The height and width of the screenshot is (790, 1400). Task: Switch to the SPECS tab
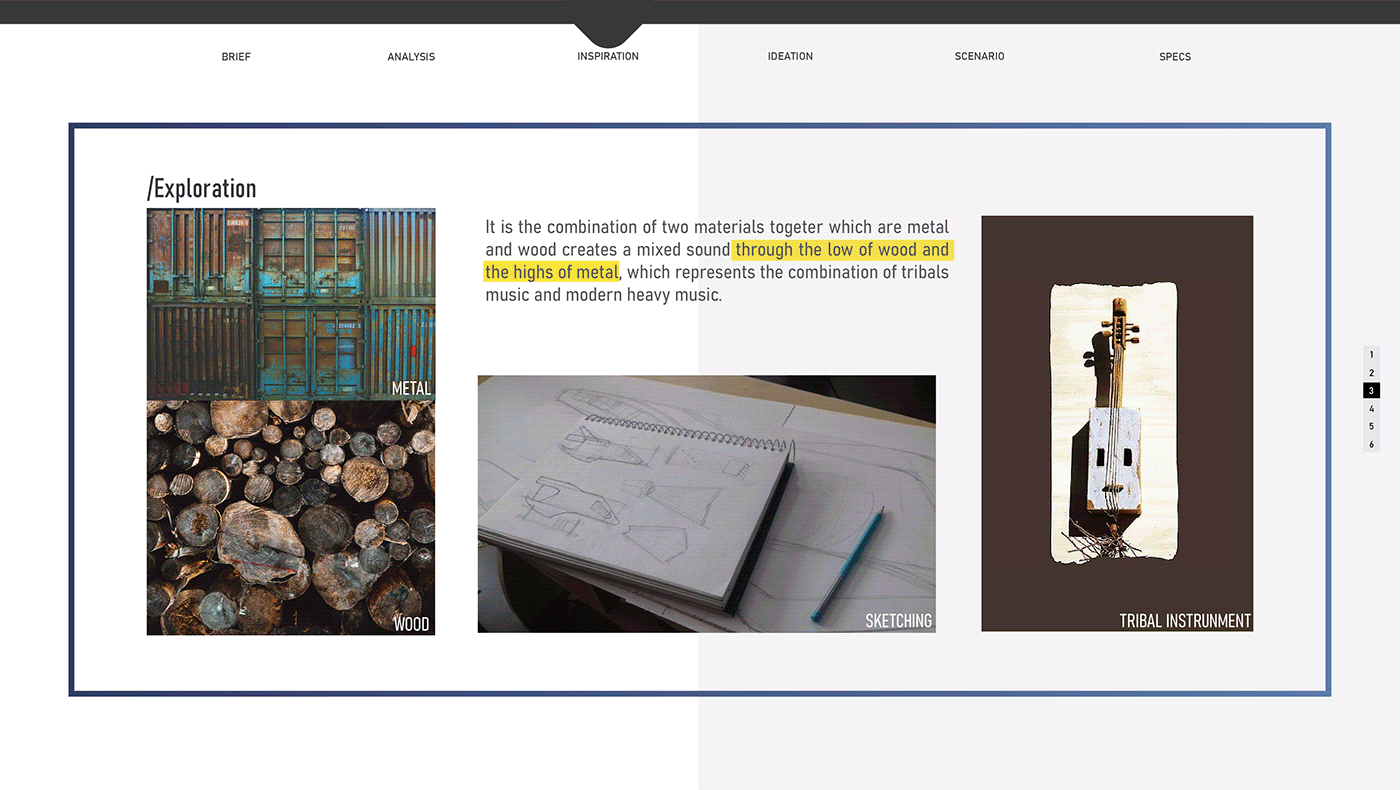pyautogui.click(x=1175, y=57)
